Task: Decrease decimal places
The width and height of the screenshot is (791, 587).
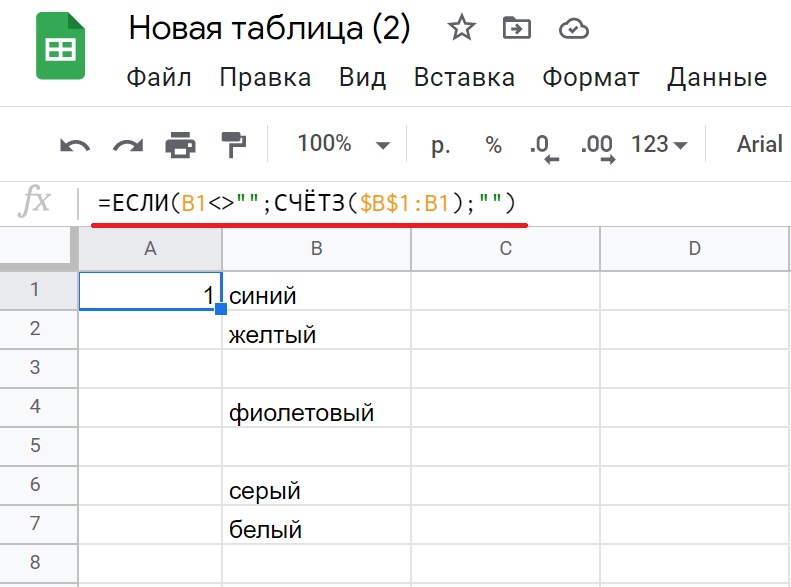Action: pos(543,146)
